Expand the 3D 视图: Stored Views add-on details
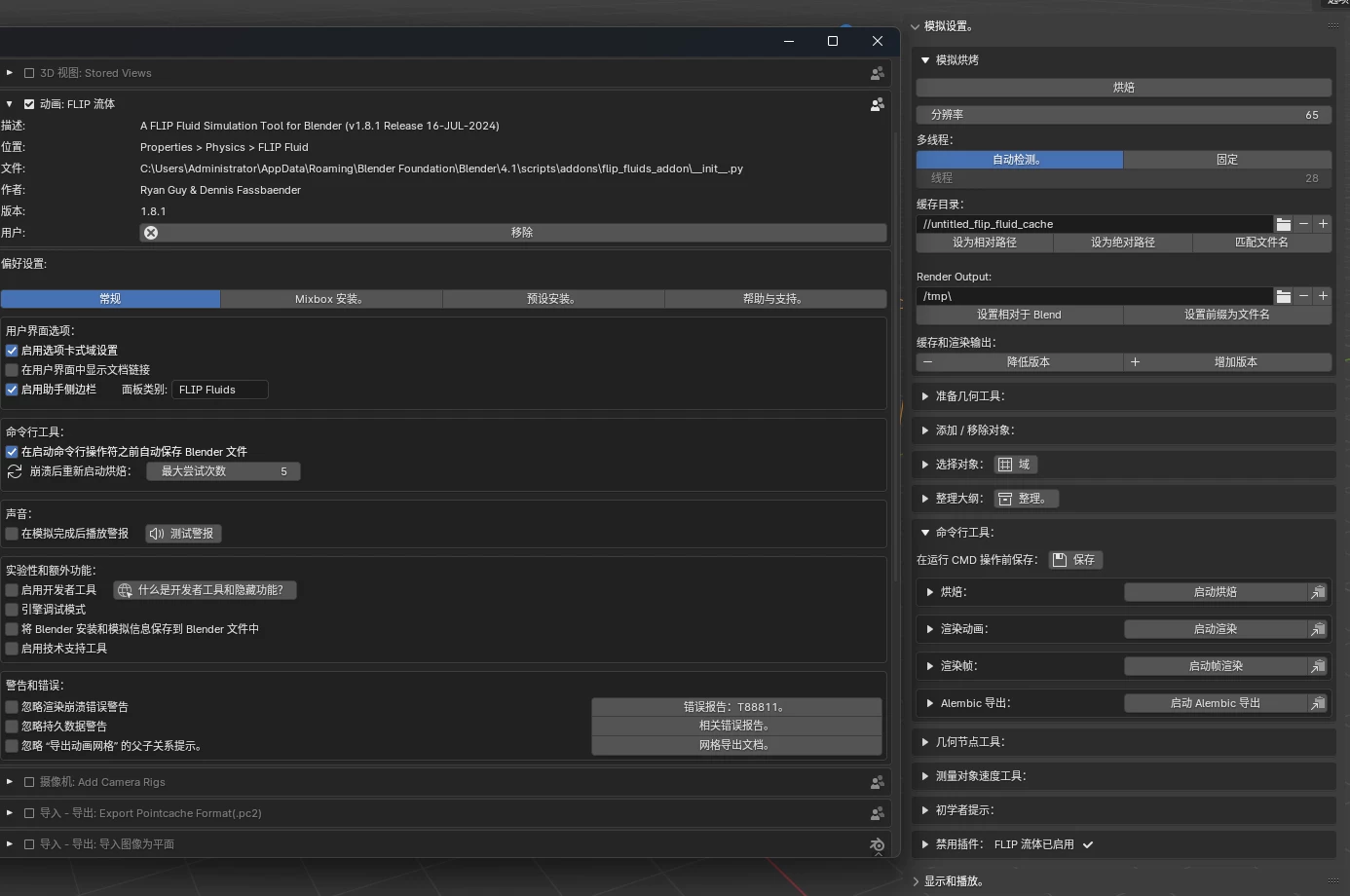The image size is (1350, 896). (x=10, y=73)
